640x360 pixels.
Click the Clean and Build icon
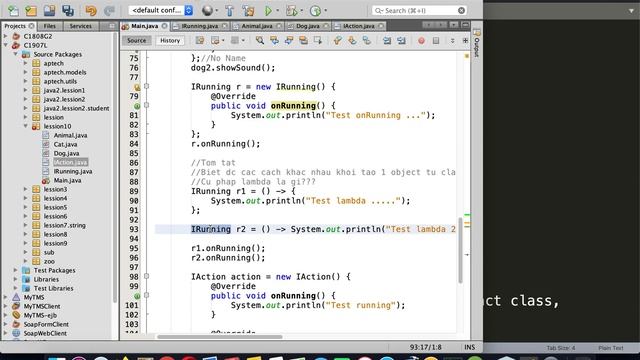[x=248, y=11]
